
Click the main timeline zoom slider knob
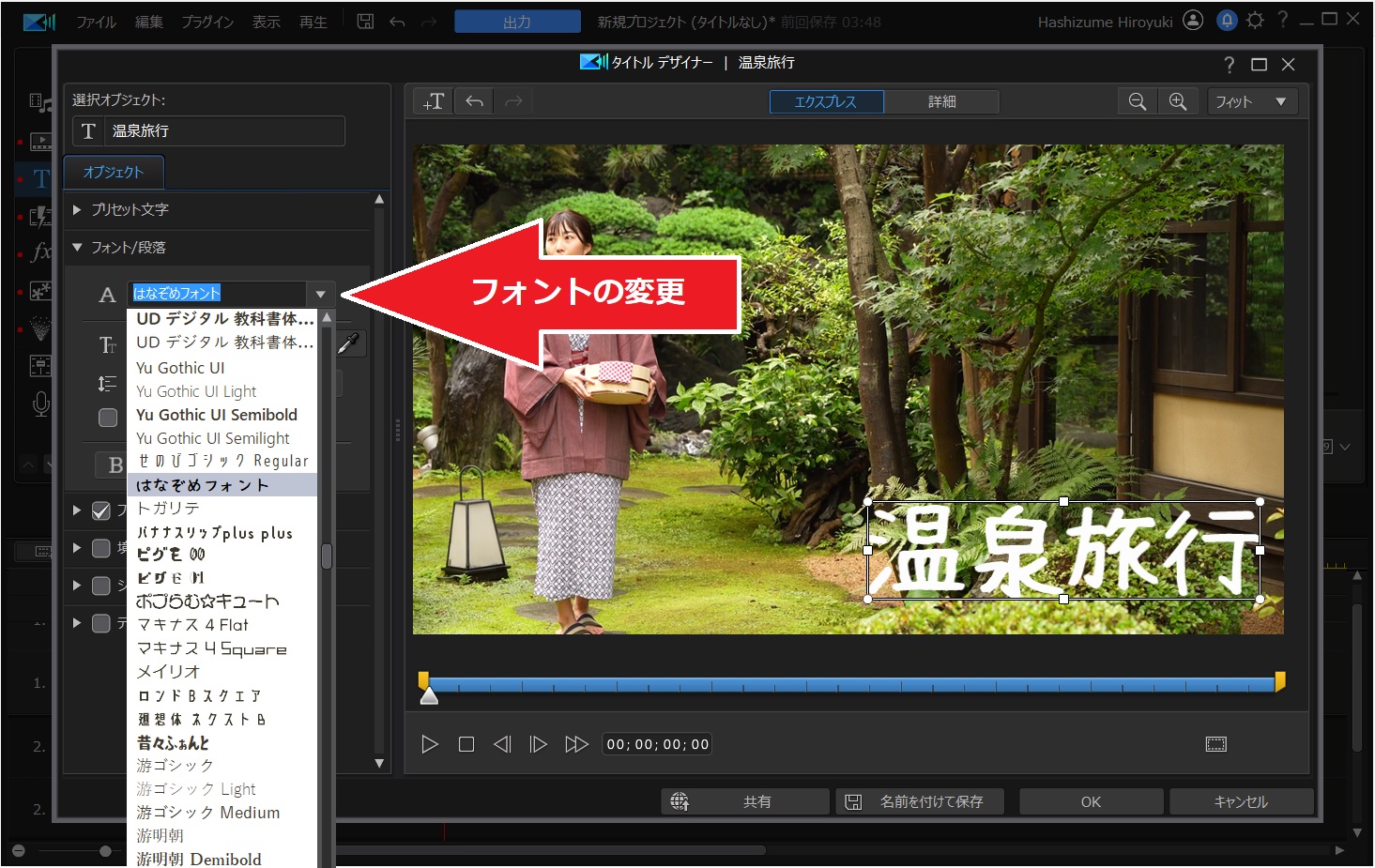coord(105,851)
